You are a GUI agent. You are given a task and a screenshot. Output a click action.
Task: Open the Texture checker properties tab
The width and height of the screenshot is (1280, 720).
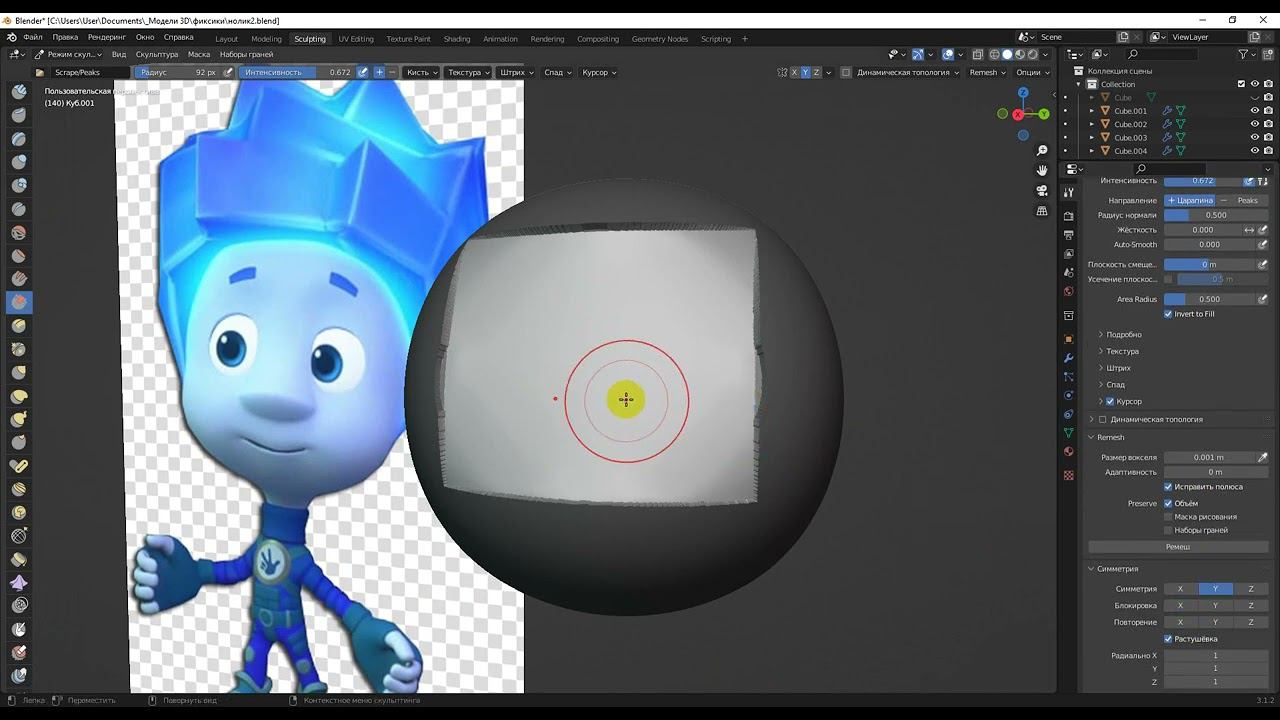click(x=1069, y=475)
